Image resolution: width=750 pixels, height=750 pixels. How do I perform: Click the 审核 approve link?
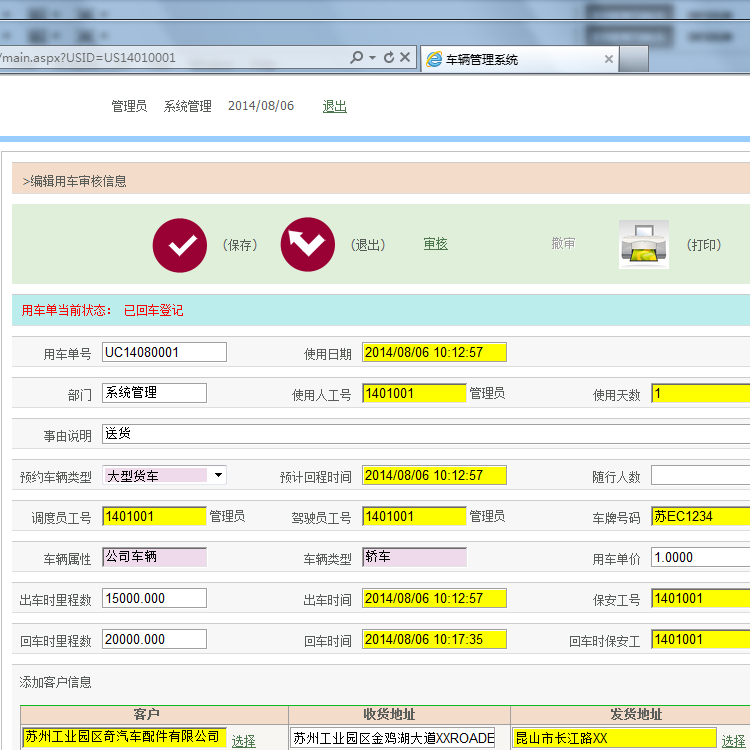click(x=436, y=244)
